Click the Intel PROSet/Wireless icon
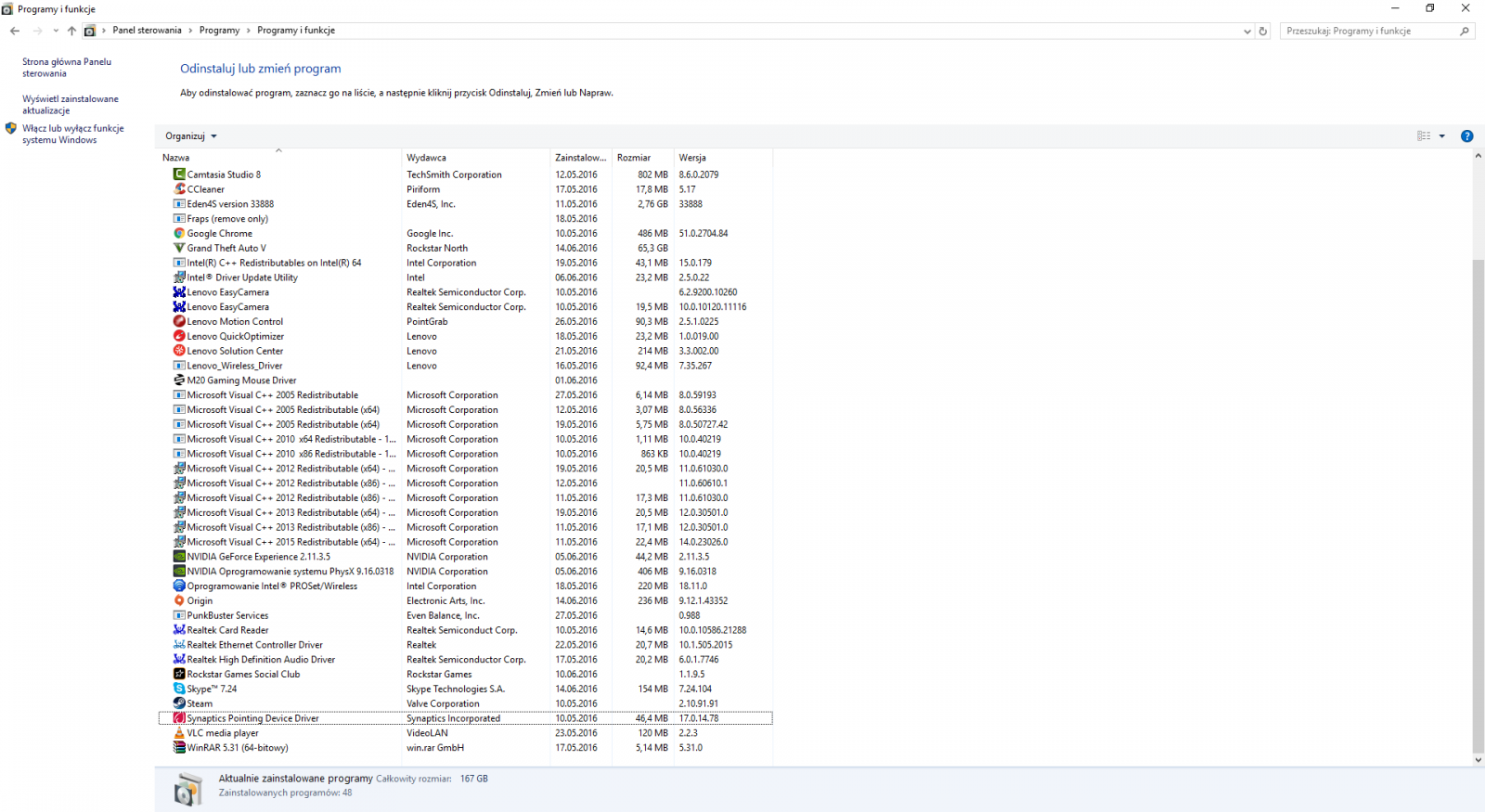 coord(179,586)
